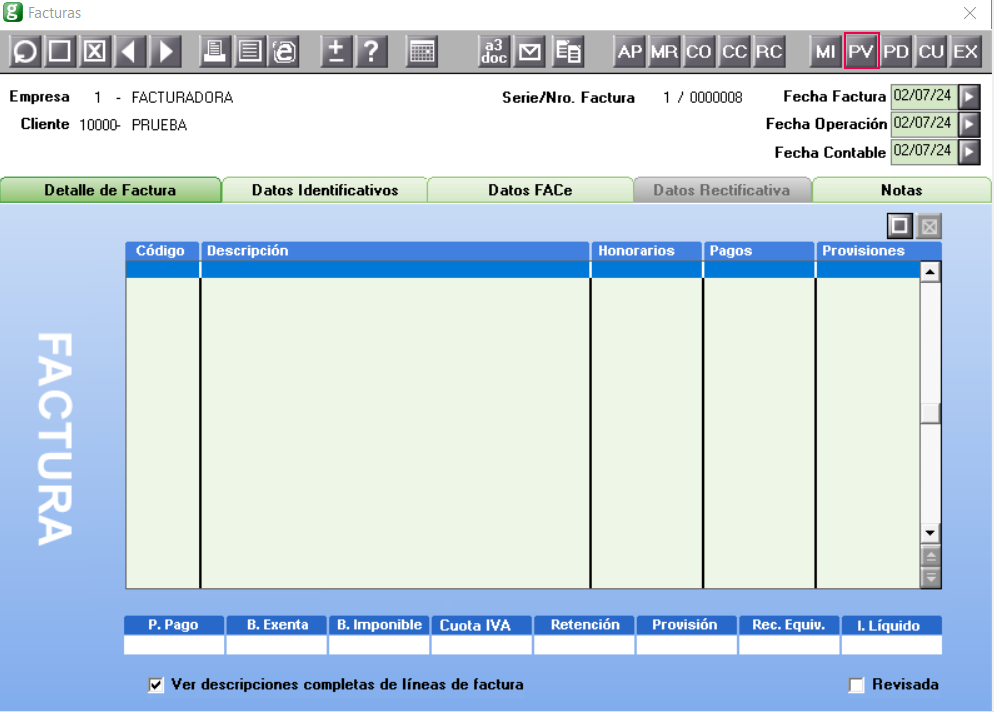The width and height of the screenshot is (994, 713).
Task: Click the CC toolbar button
Action: point(734,51)
